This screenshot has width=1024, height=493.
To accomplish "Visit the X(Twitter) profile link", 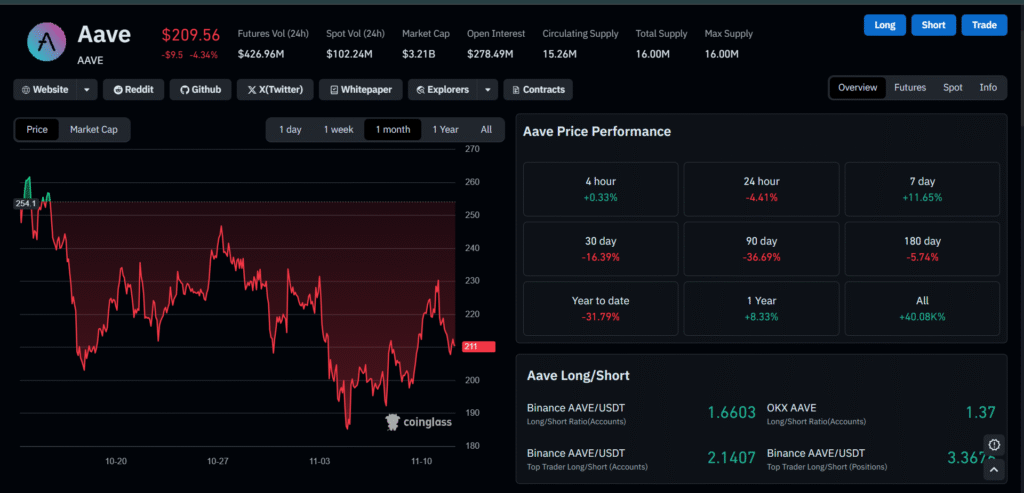I will 275,89.
